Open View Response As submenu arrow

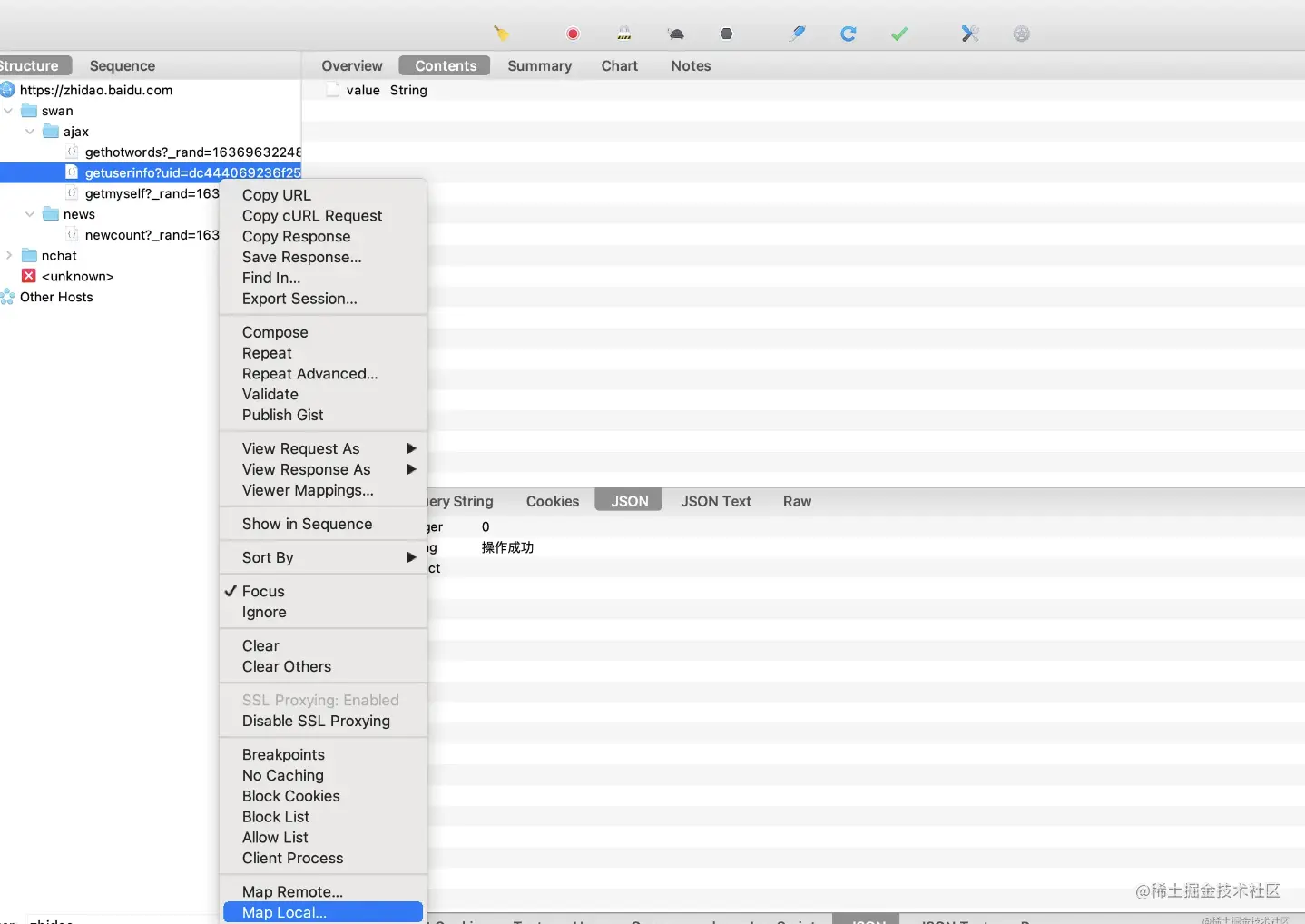pos(411,469)
